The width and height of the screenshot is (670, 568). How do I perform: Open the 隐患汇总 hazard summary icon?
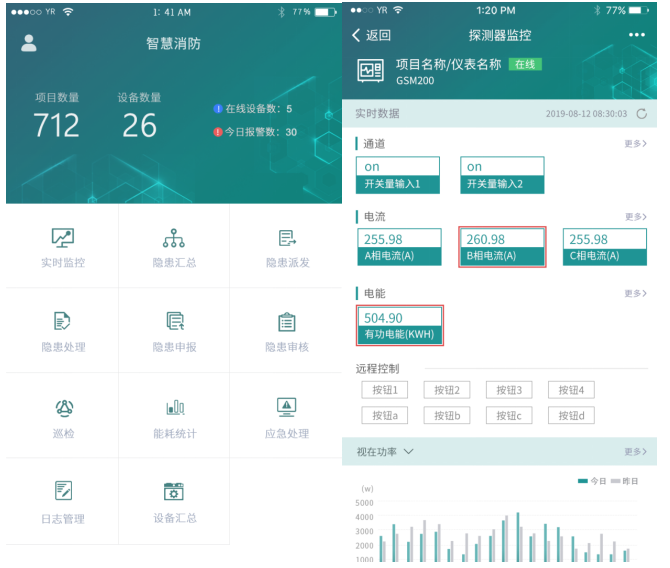pyautogui.click(x=174, y=238)
